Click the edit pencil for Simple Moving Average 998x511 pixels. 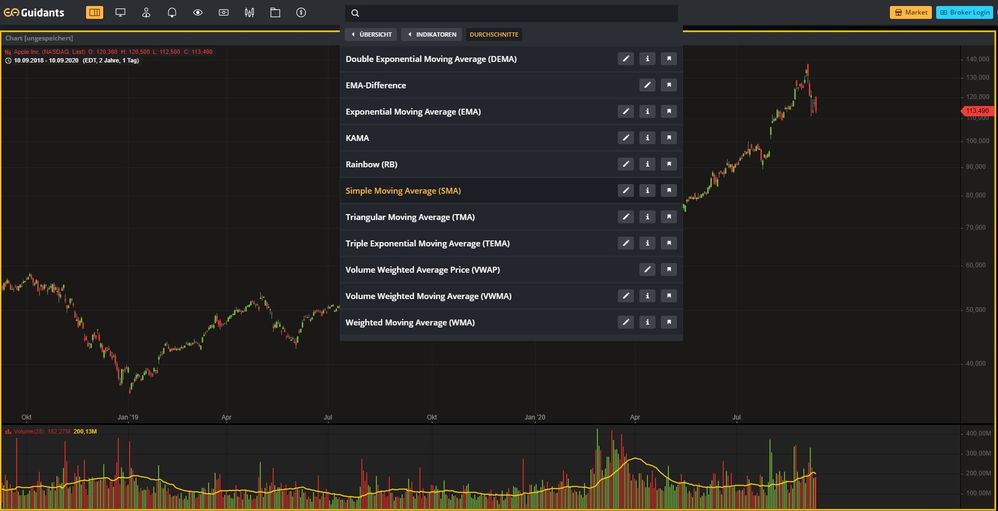pyautogui.click(x=626, y=191)
